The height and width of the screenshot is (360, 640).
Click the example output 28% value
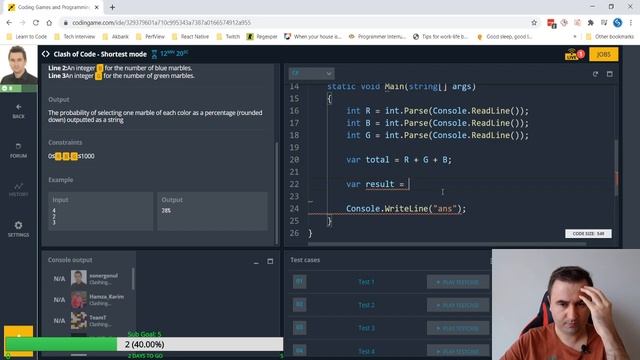tap(166, 211)
